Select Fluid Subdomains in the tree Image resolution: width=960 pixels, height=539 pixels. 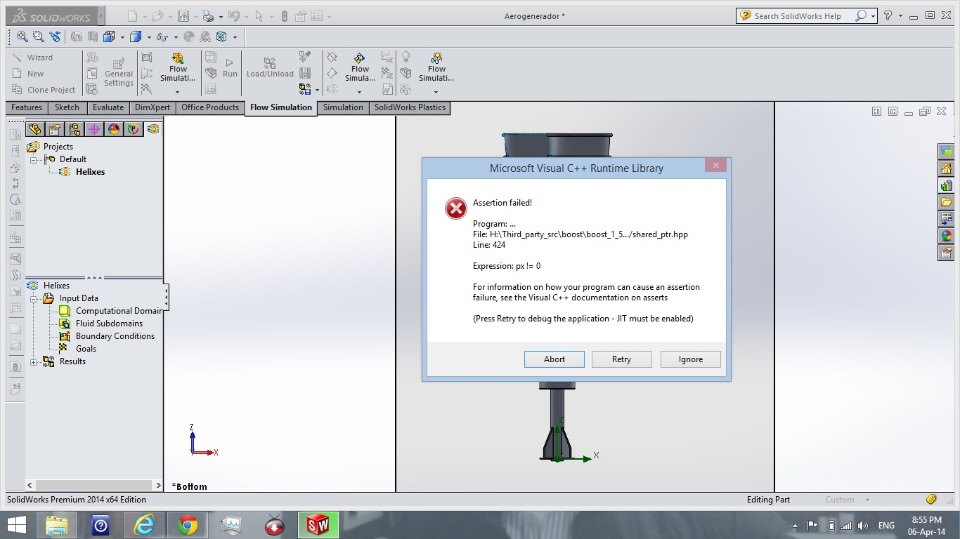109,323
